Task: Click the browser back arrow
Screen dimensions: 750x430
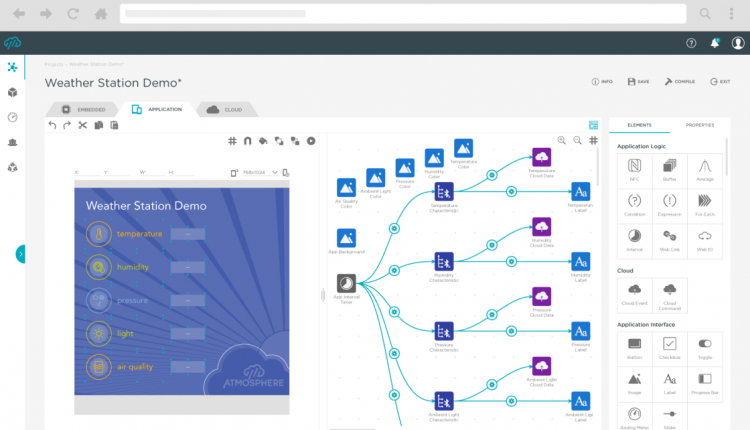Action: pyautogui.click(x=19, y=14)
